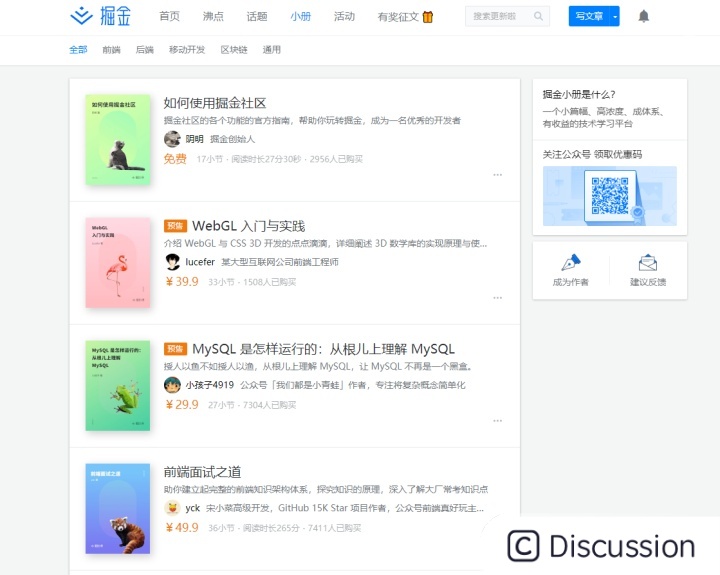Viewport: 720px width, 575px height.
Task: Open more options for 如何使用掘金社区
Action: [497, 175]
